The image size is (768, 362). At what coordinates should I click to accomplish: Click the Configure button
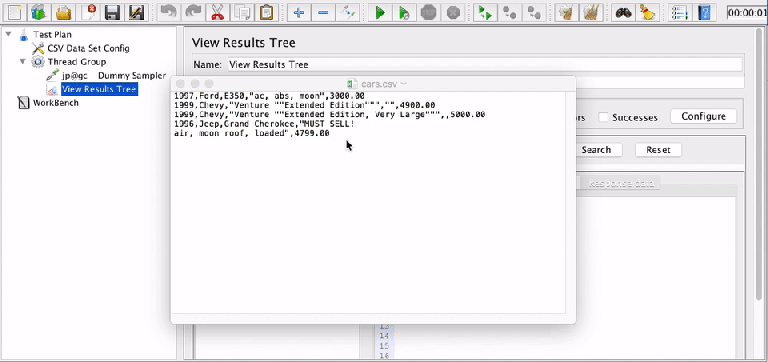703,117
